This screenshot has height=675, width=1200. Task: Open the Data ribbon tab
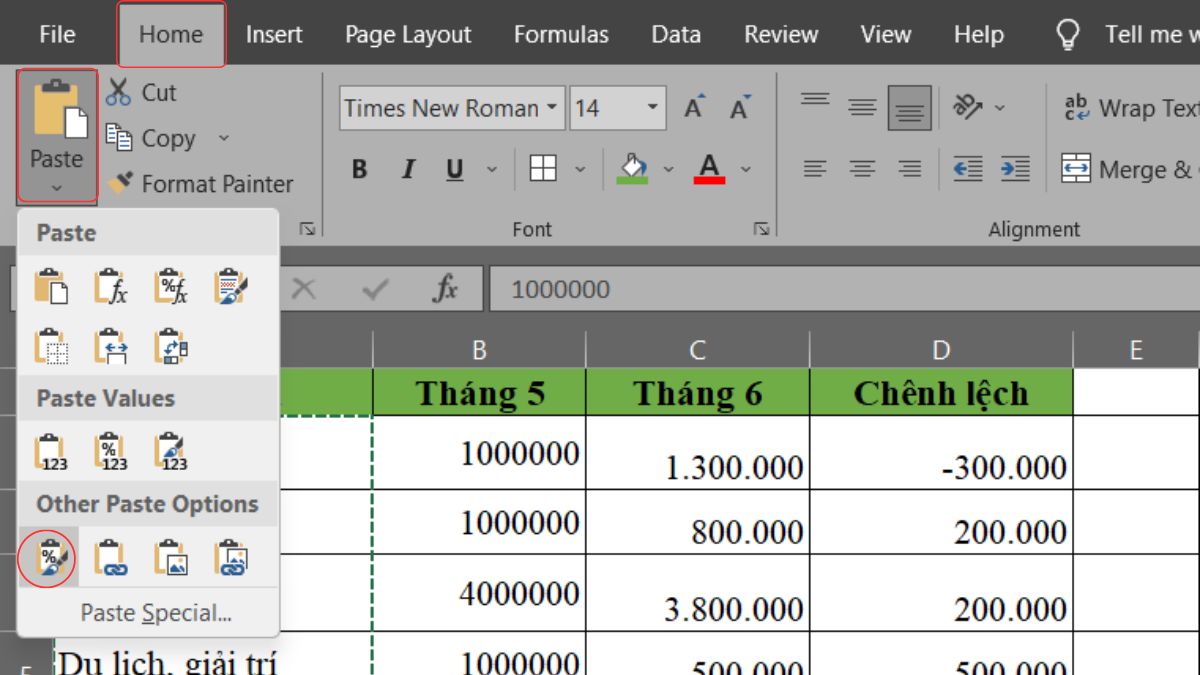click(675, 33)
